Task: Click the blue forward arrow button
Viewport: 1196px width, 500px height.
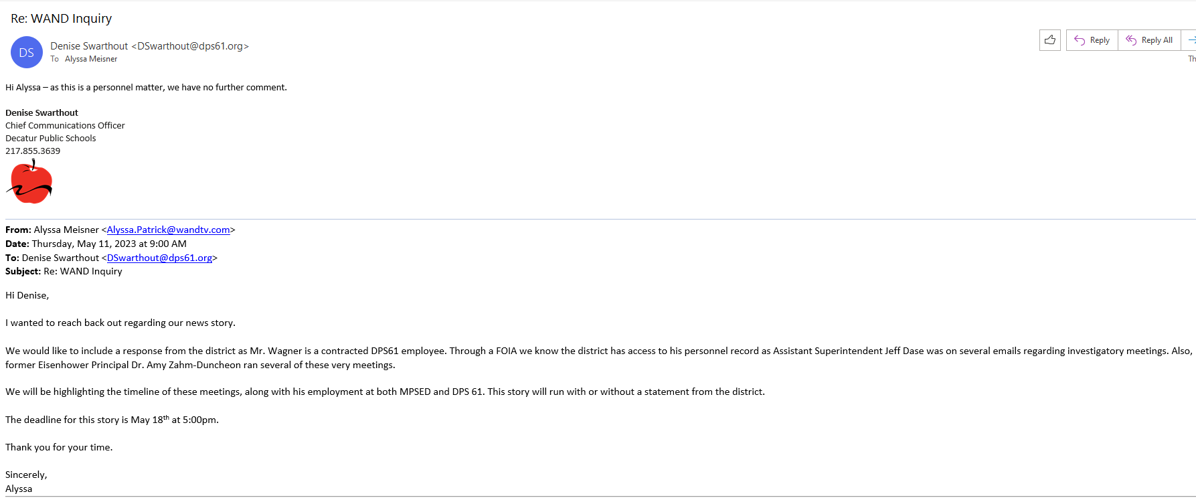Action: point(1190,40)
